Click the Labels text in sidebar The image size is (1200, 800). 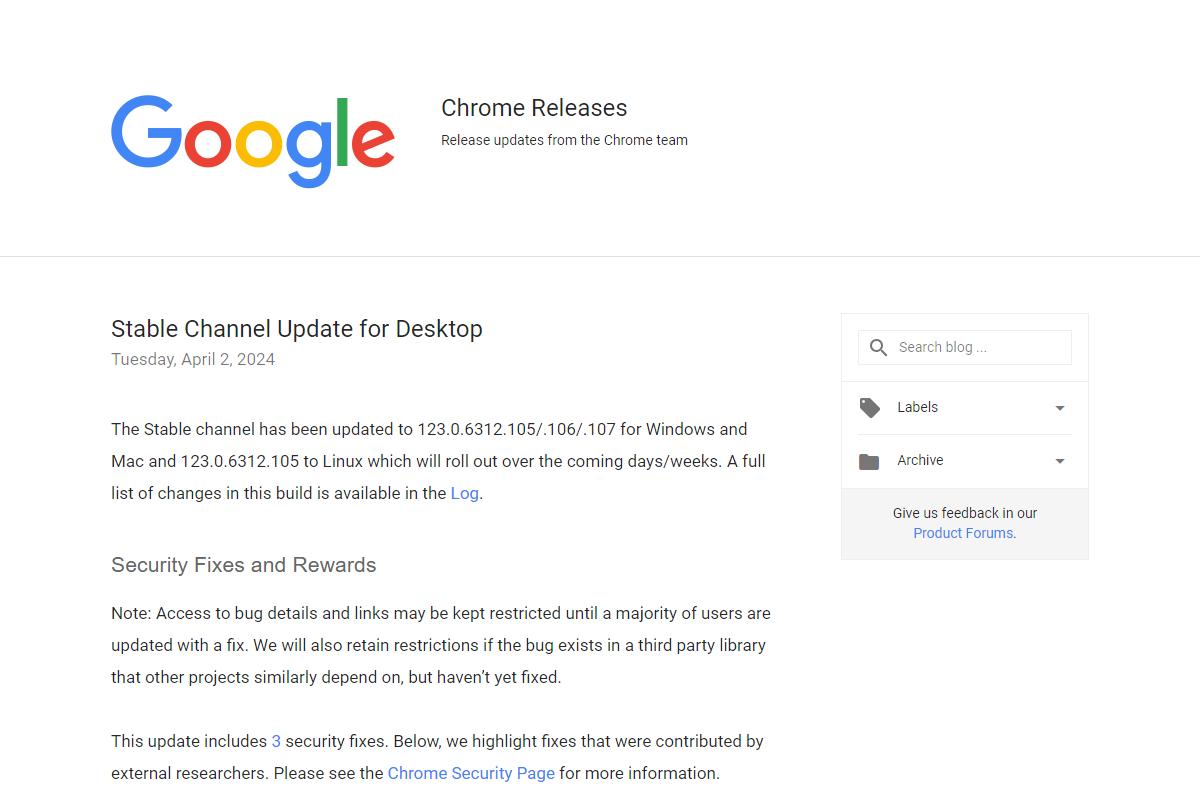[917, 407]
